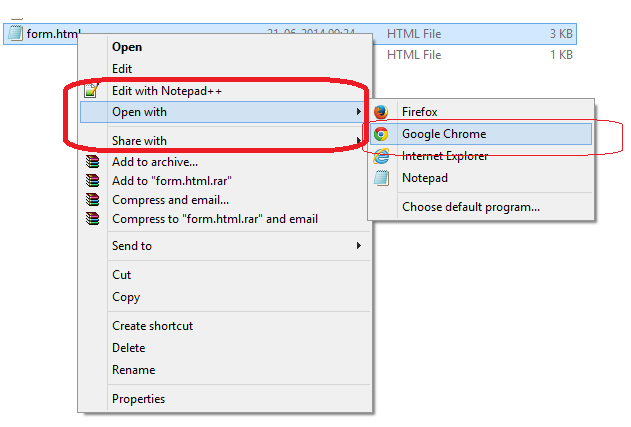Click the form.html file icon

[15, 33]
